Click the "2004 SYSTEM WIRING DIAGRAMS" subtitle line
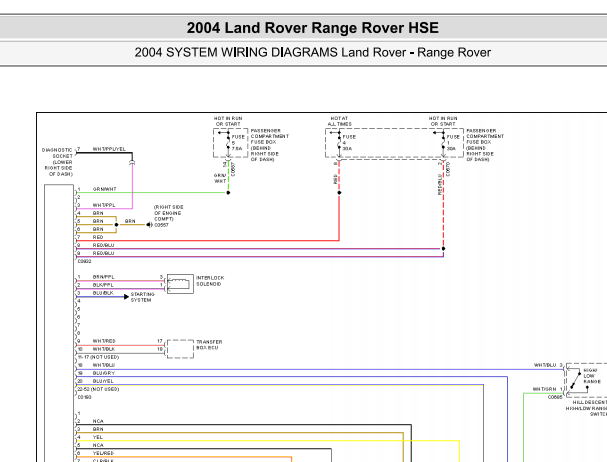 312,52
